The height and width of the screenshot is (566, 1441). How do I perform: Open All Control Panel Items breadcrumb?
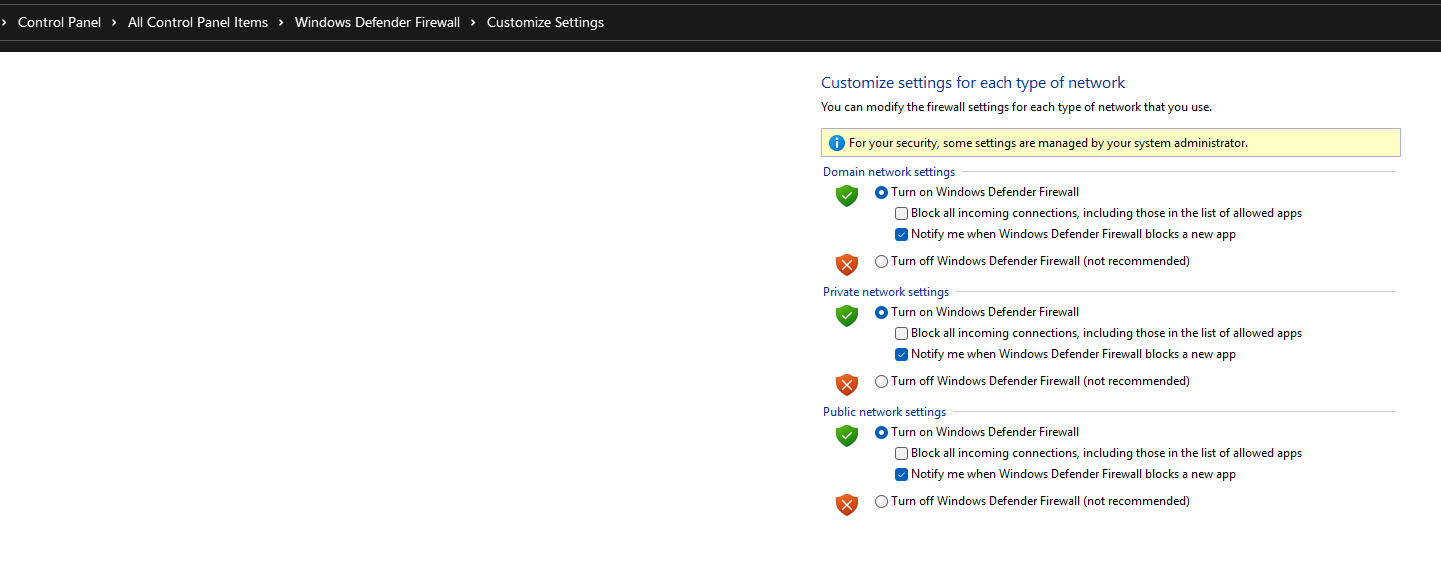click(198, 22)
